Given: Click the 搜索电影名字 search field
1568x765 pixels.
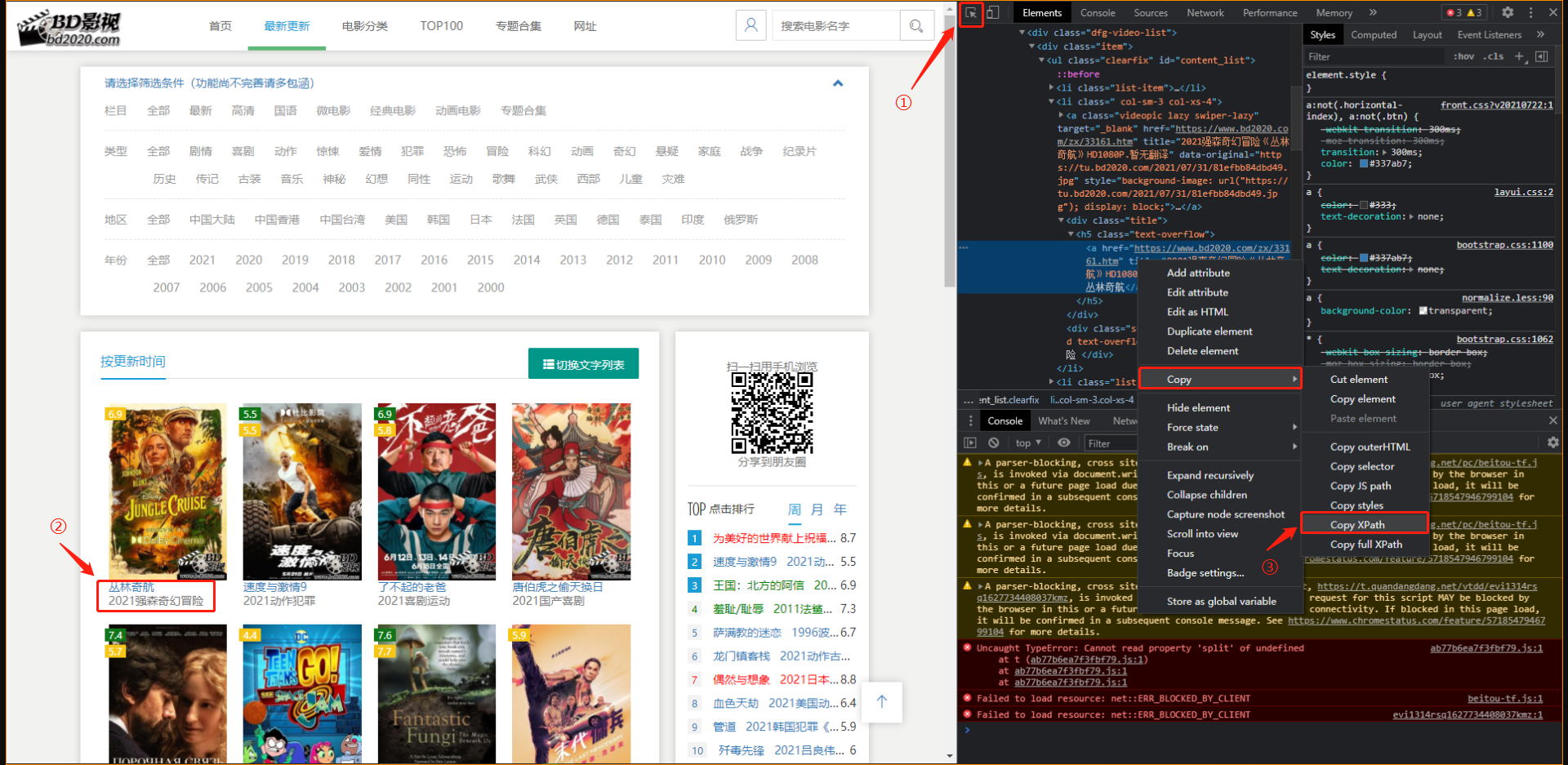Looking at the screenshot, I should (835, 26).
